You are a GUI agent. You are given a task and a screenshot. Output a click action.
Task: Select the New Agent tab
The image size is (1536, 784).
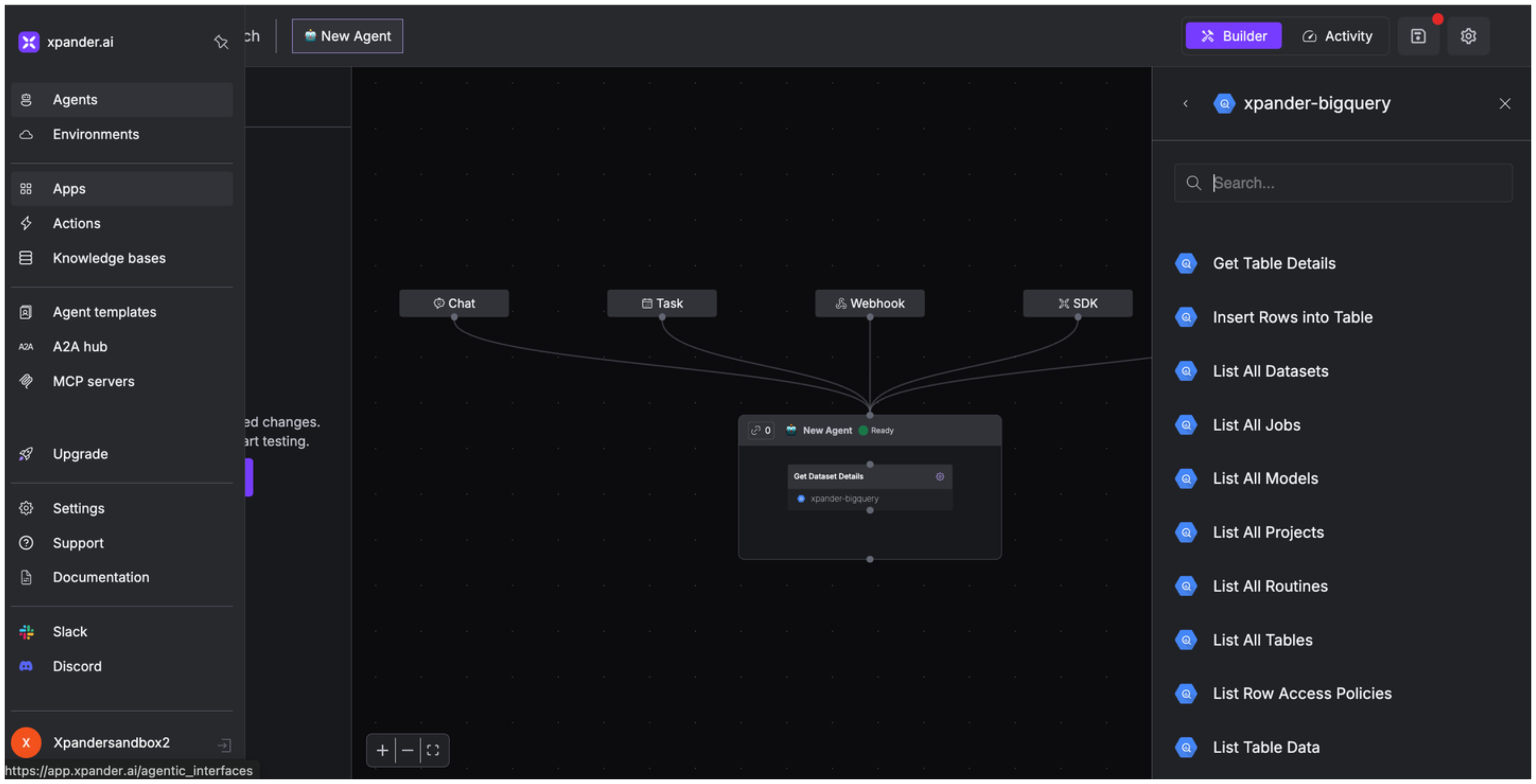point(347,36)
